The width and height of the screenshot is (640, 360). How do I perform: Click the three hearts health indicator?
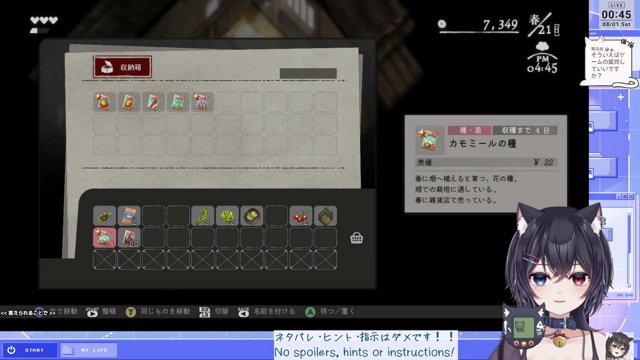coord(44,20)
